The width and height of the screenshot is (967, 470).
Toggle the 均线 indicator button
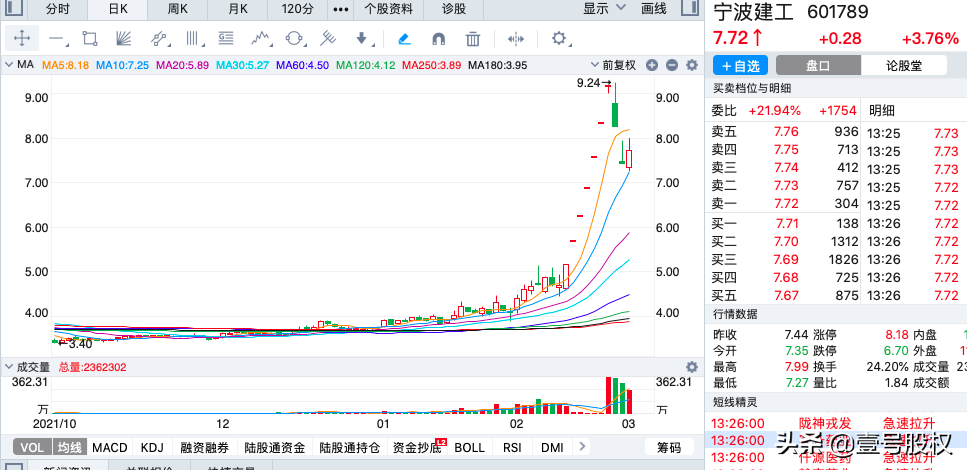(68, 448)
